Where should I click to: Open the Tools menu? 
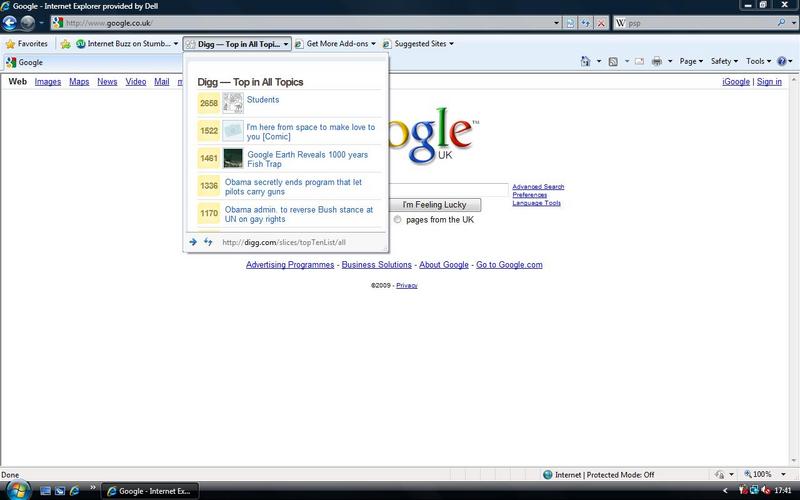pos(758,61)
